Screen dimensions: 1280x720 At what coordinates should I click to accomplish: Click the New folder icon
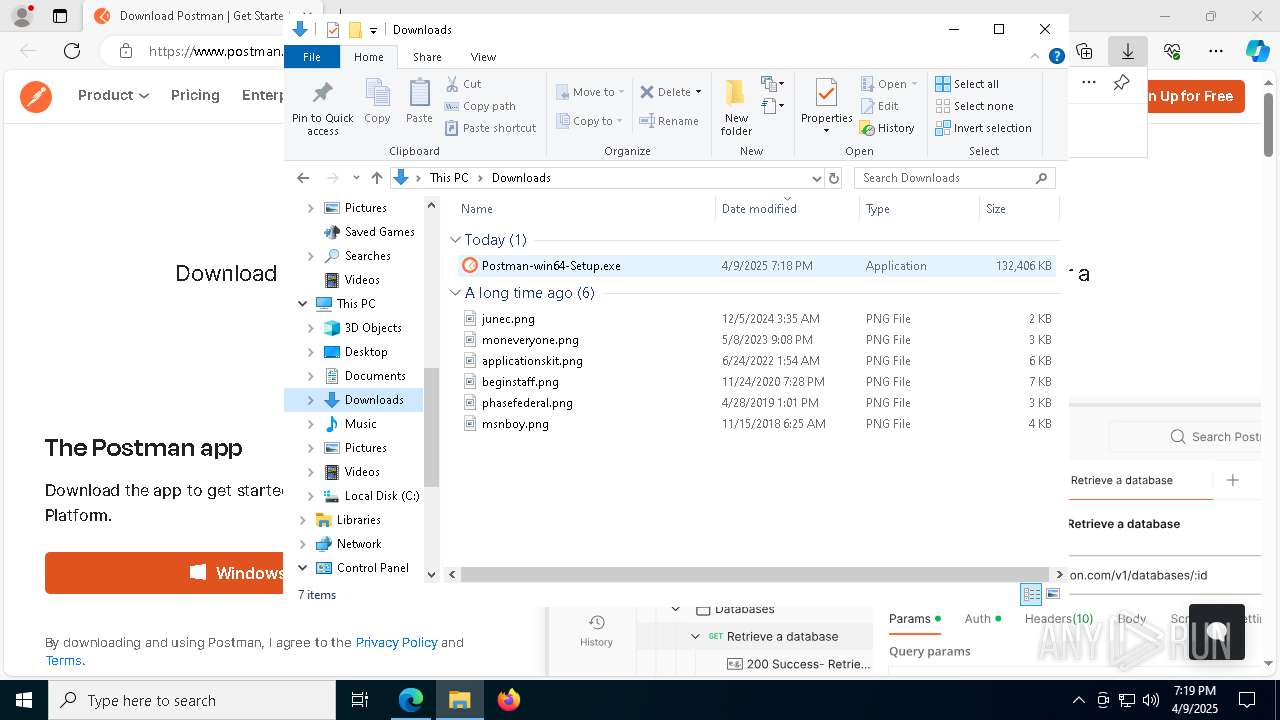click(x=736, y=107)
